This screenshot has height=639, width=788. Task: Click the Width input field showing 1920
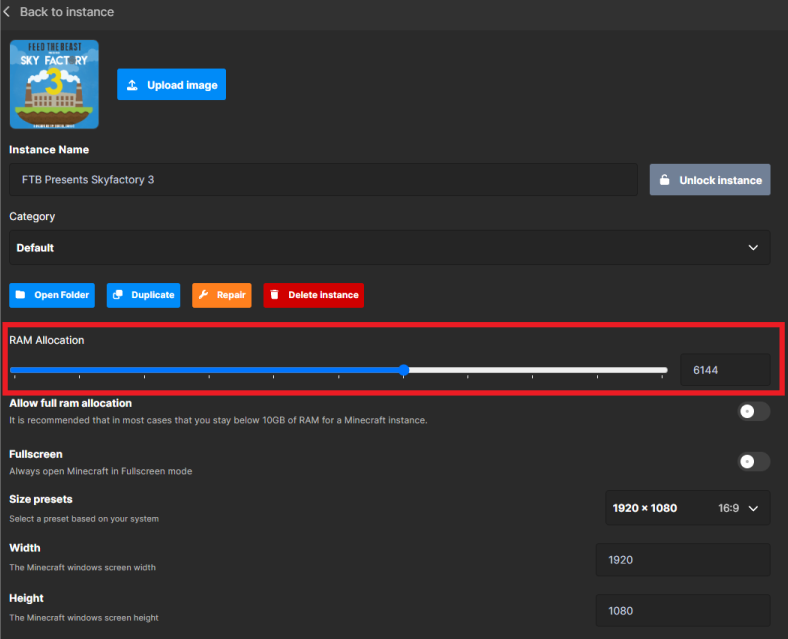682,560
